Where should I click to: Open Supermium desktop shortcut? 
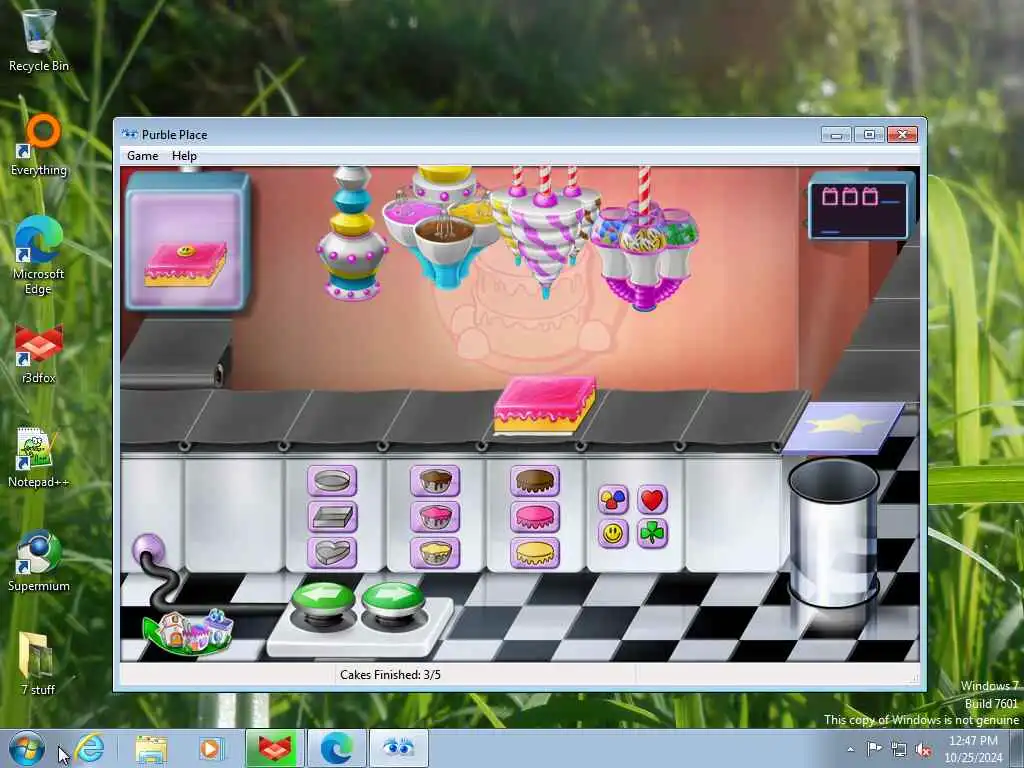coord(39,562)
